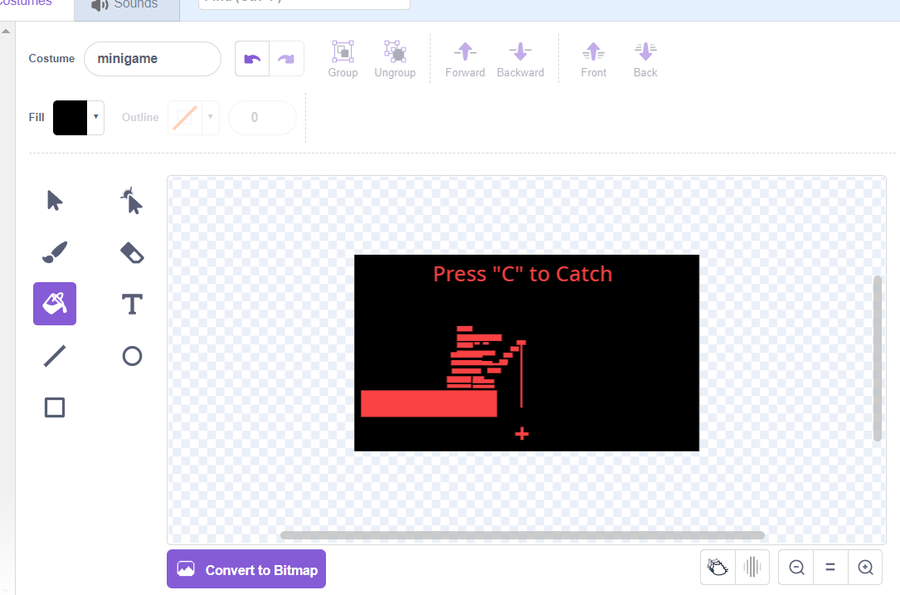Zoom in on the canvas

point(865,567)
